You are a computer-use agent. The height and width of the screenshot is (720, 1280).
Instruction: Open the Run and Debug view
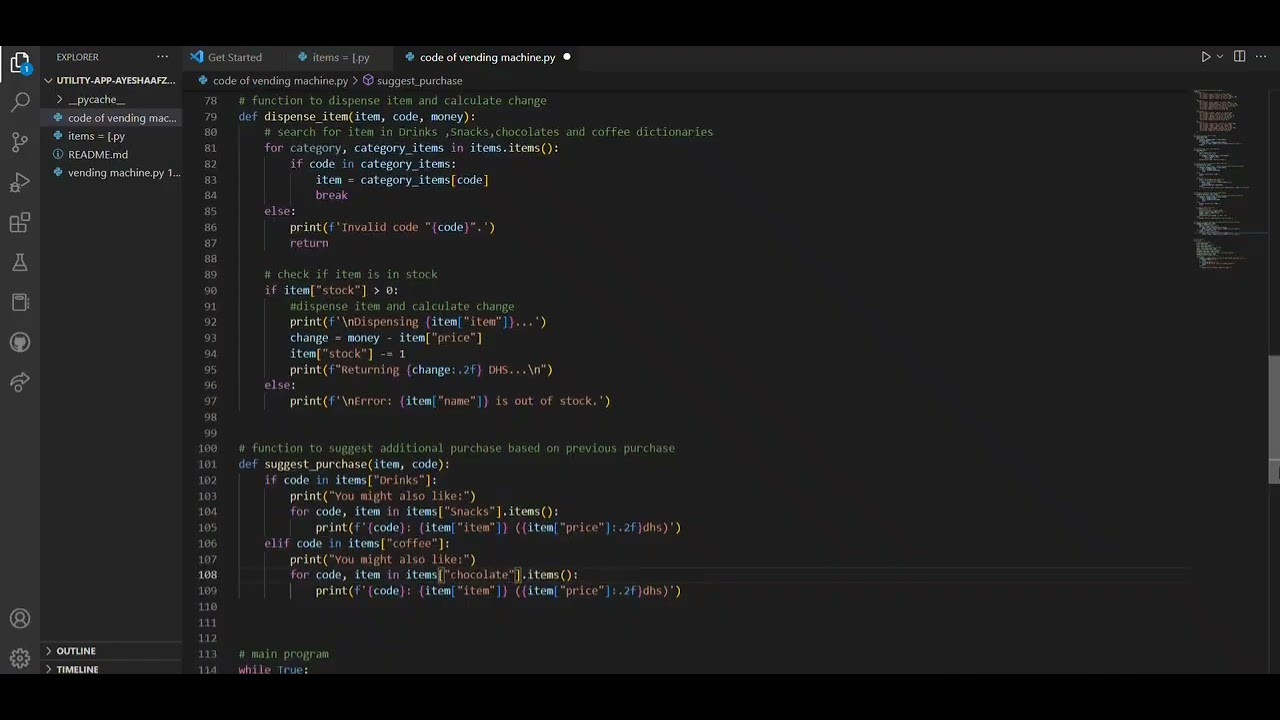tap(20, 182)
